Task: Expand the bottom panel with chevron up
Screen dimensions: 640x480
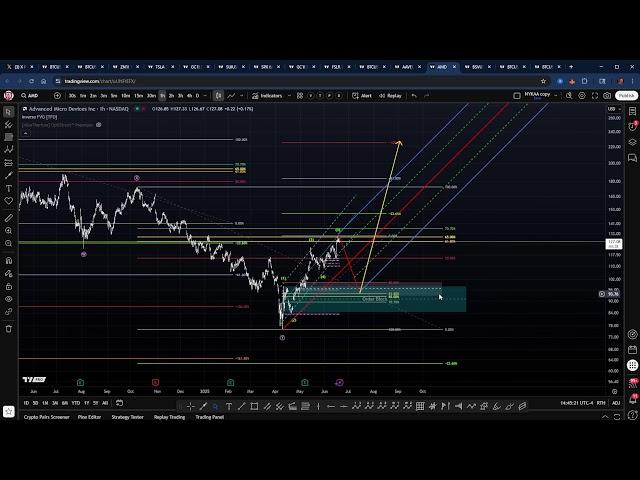Action: coord(605,417)
